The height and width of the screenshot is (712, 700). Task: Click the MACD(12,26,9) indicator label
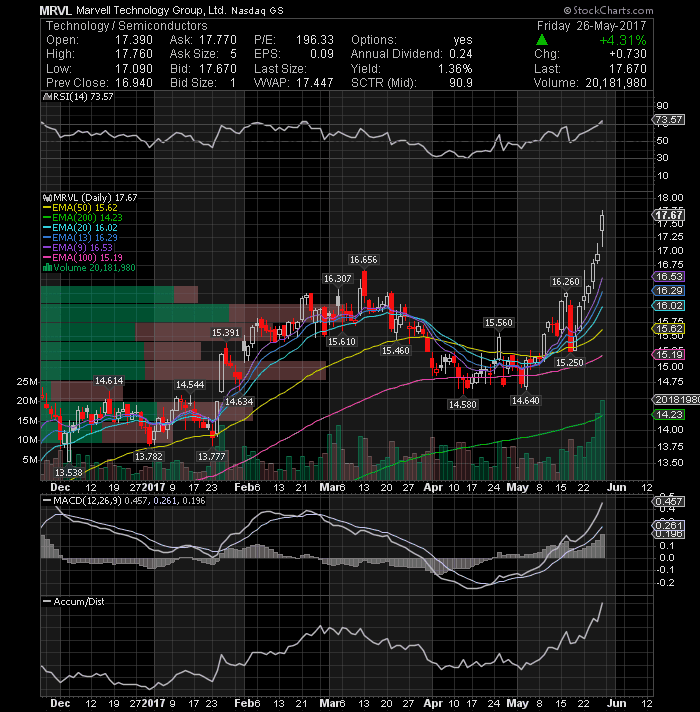coord(124,501)
